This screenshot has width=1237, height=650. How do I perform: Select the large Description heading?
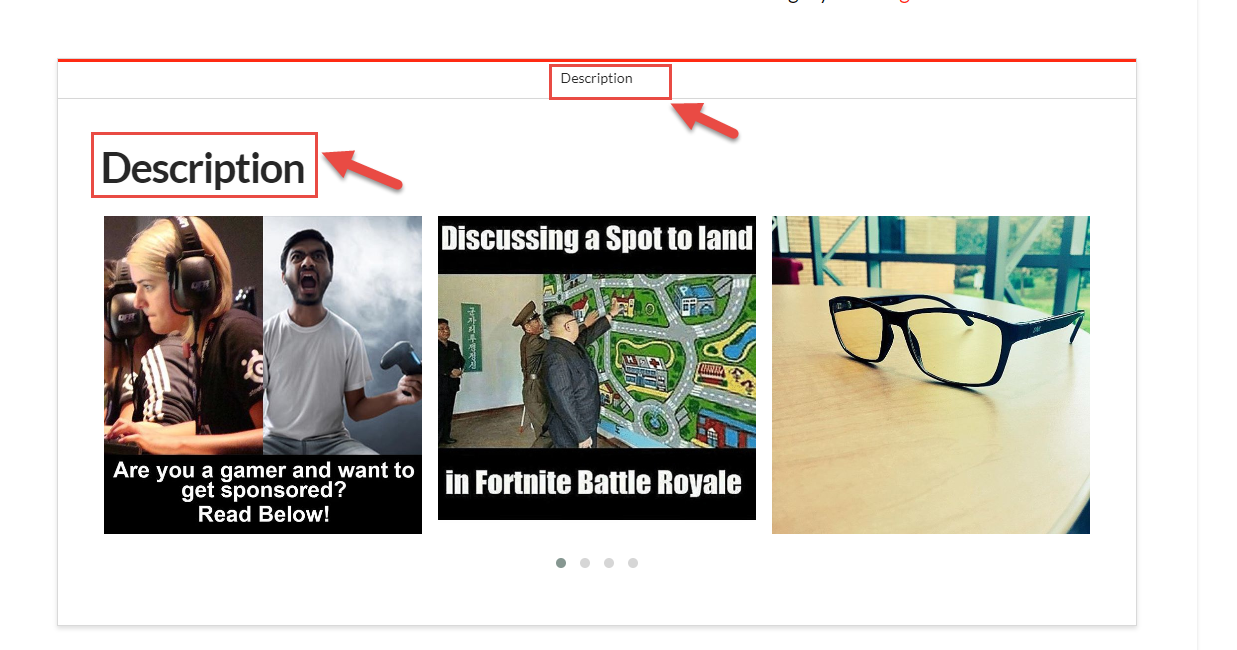point(203,167)
